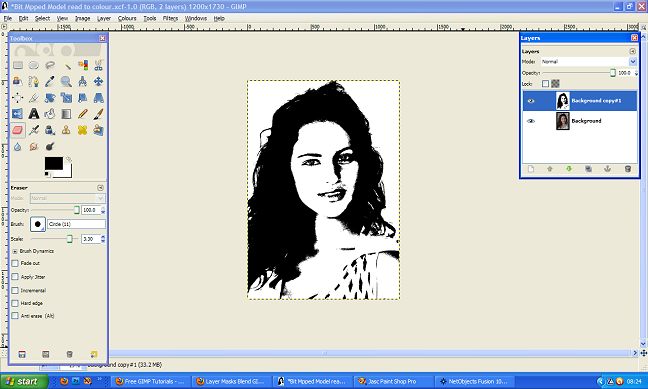Select the Measure compass tool
This screenshot has height=389, width=648.
(x=82, y=81)
